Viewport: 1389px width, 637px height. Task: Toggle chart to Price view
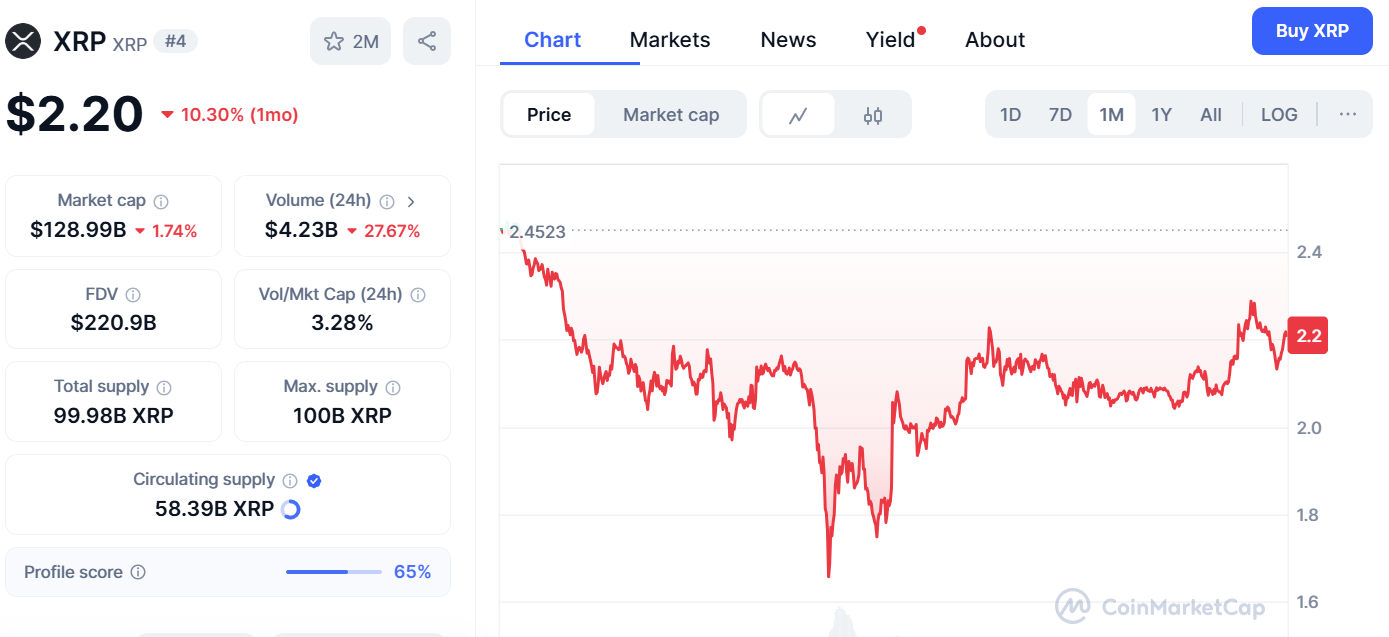(548, 114)
